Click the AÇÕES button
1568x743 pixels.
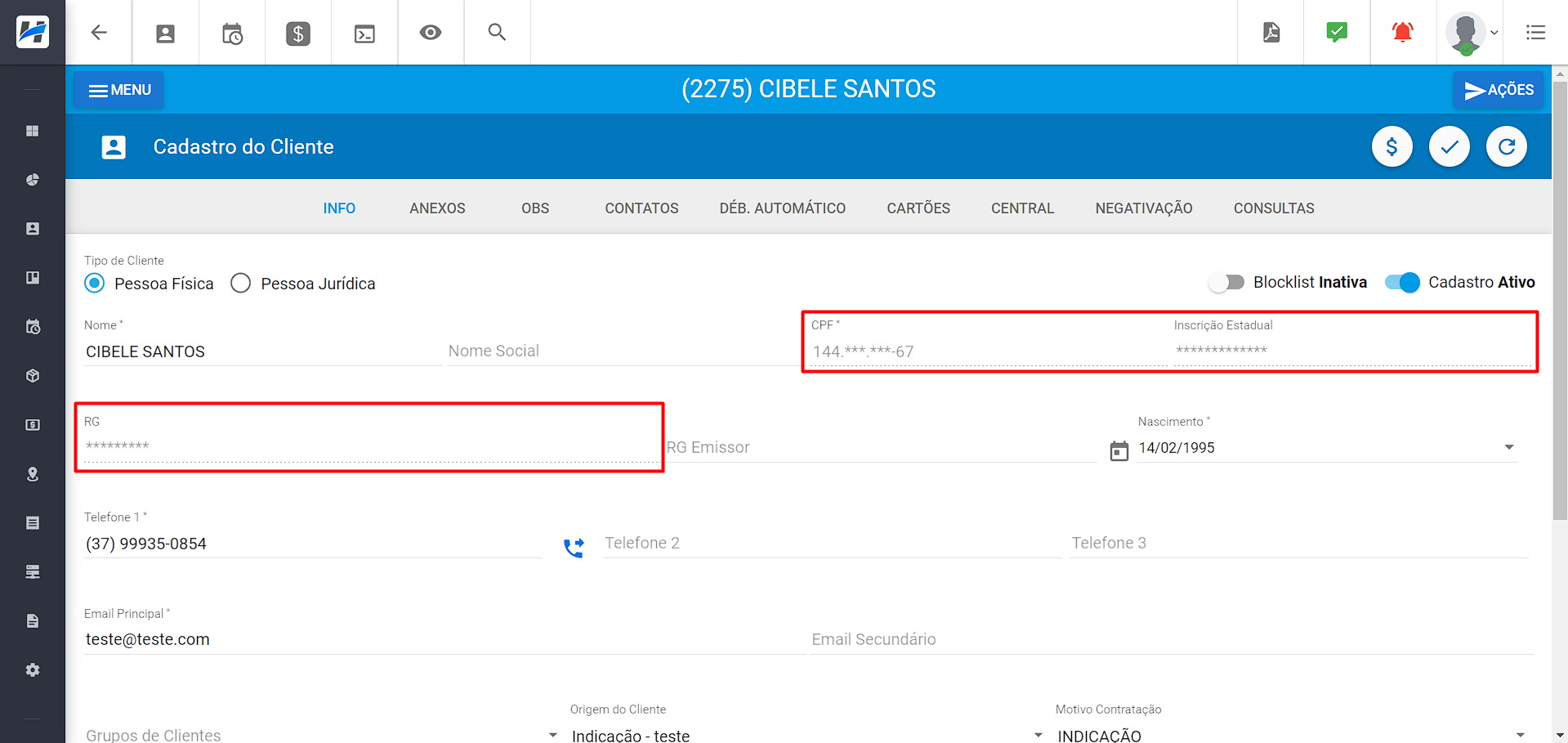[x=1499, y=90]
